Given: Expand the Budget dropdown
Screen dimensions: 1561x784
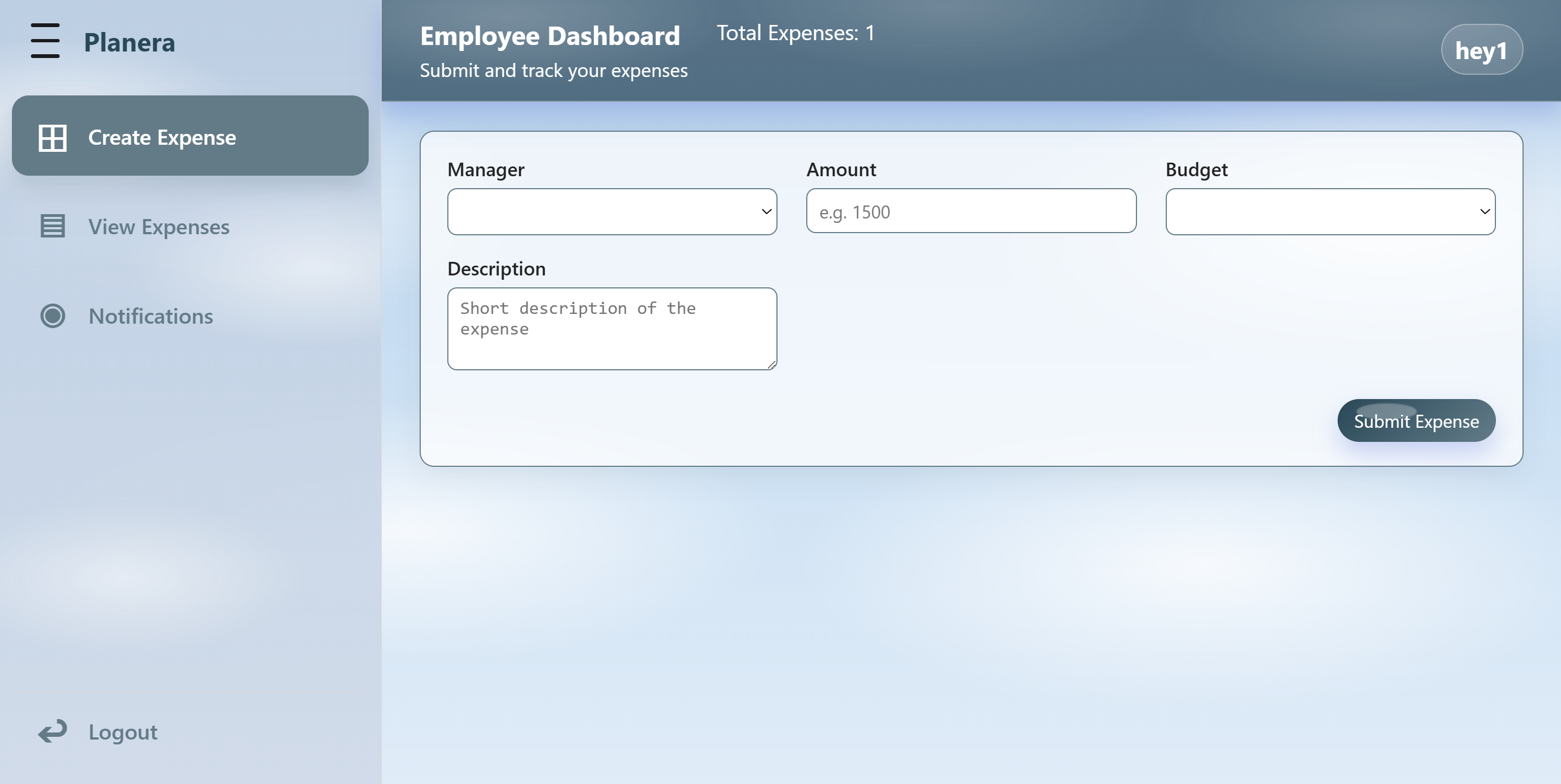Looking at the screenshot, I should pyautogui.click(x=1330, y=211).
